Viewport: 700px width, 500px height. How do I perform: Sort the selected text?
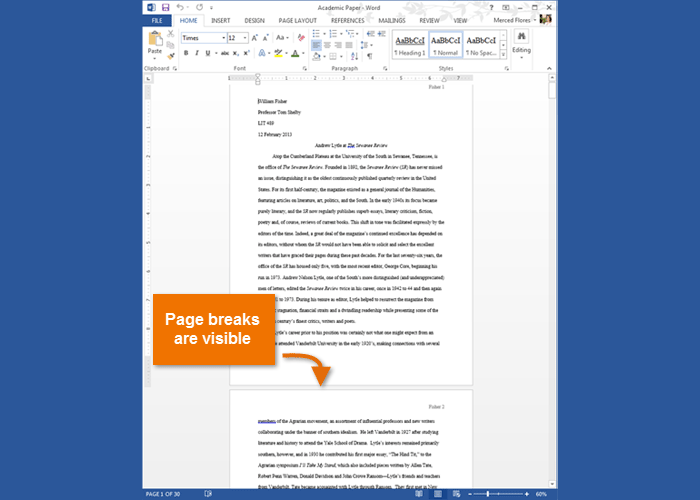pyautogui.click(x=354, y=56)
